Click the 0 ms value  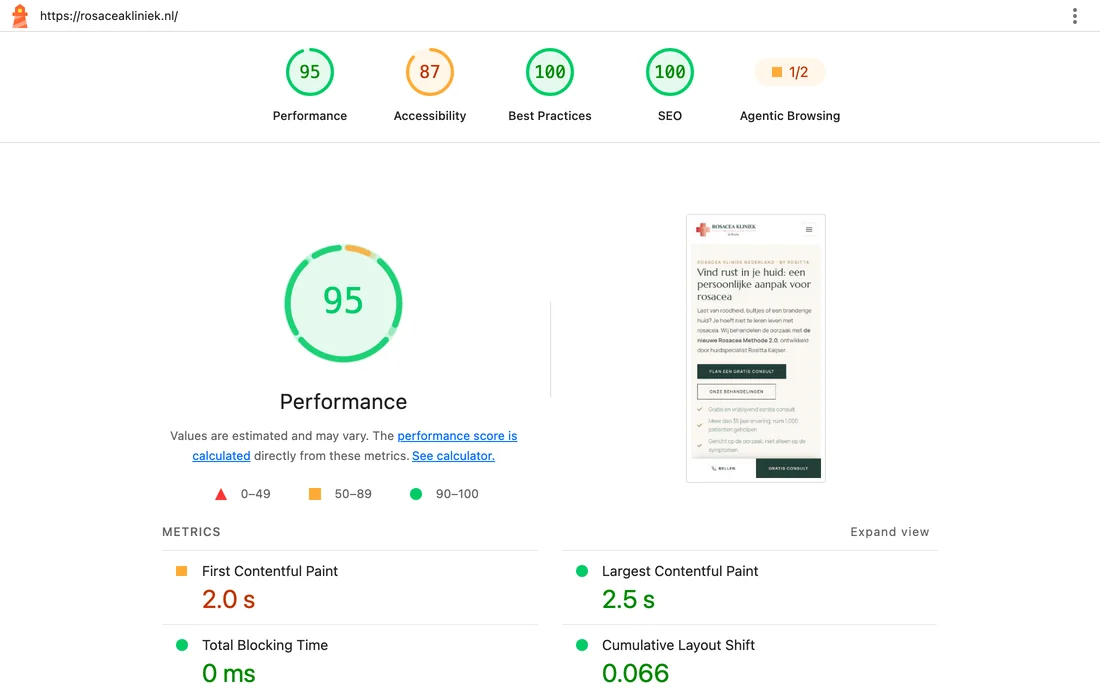[229, 673]
